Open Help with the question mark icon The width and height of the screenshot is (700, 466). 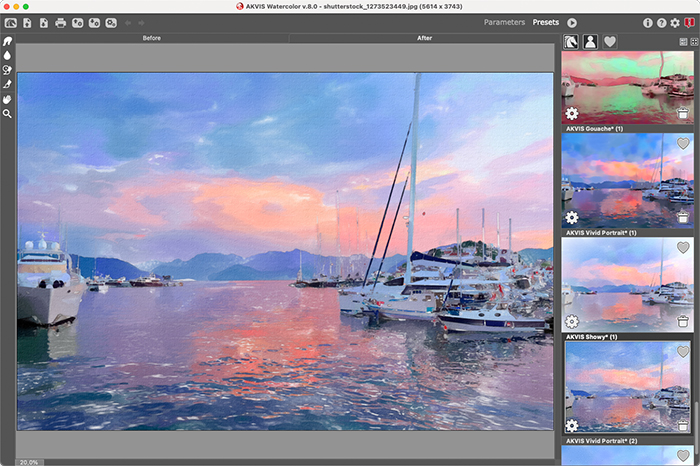[662, 22]
